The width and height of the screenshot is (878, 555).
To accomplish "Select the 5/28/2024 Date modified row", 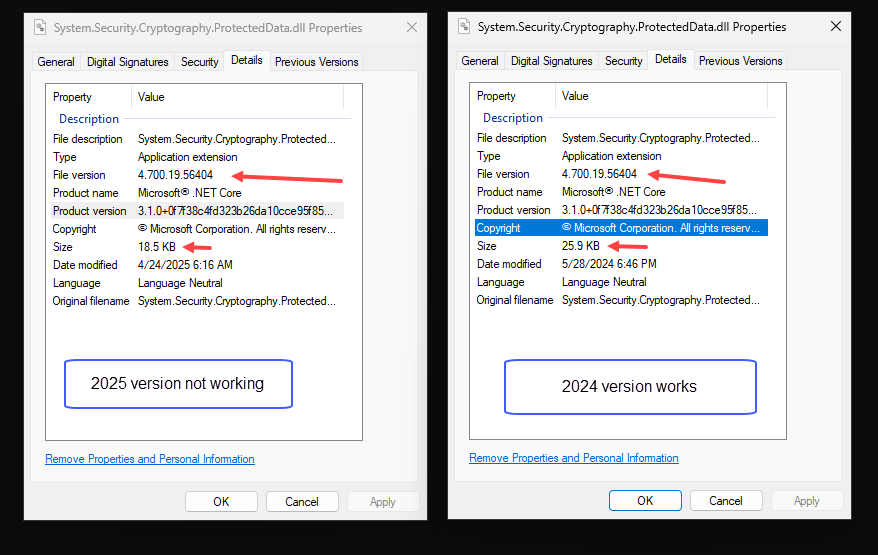I will pyautogui.click(x=609, y=264).
